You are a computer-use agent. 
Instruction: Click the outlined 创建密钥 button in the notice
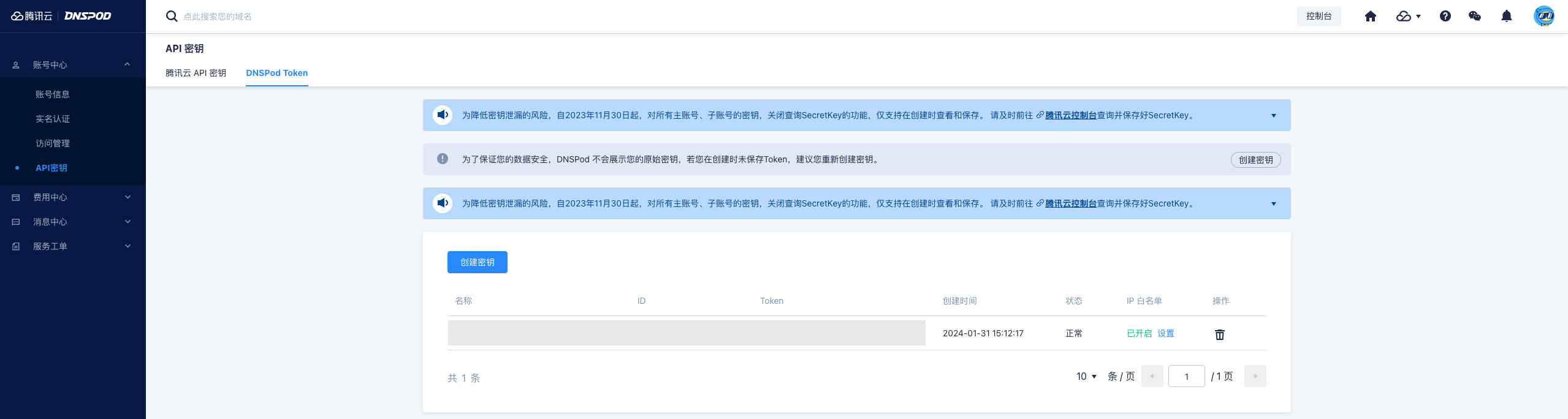pyautogui.click(x=1256, y=160)
